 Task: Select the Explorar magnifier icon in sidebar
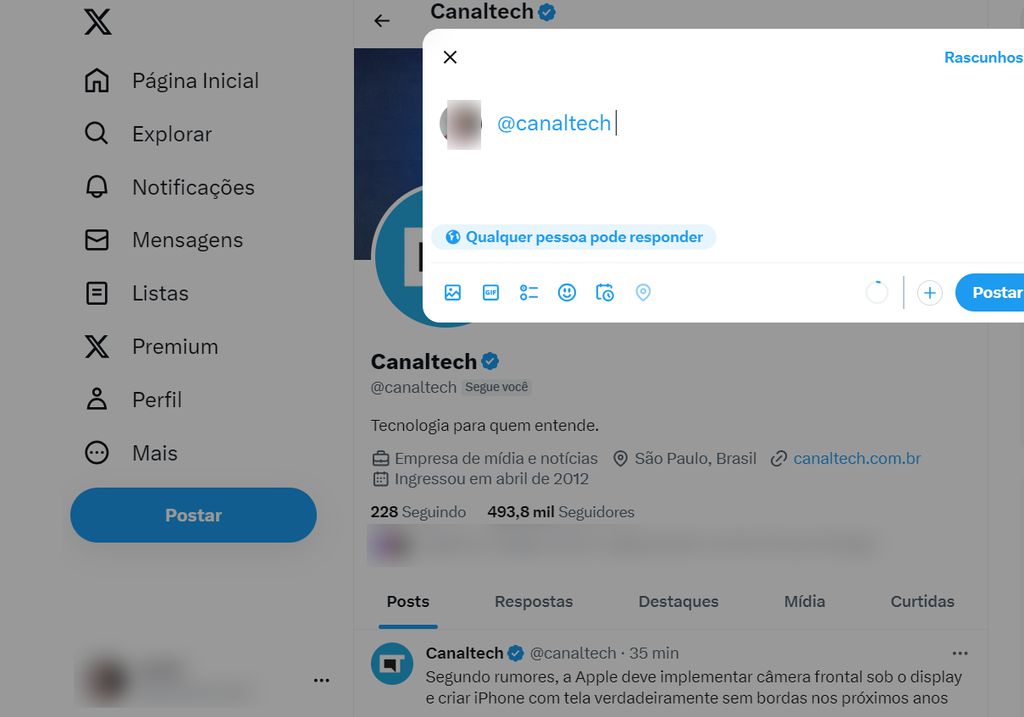coord(96,133)
